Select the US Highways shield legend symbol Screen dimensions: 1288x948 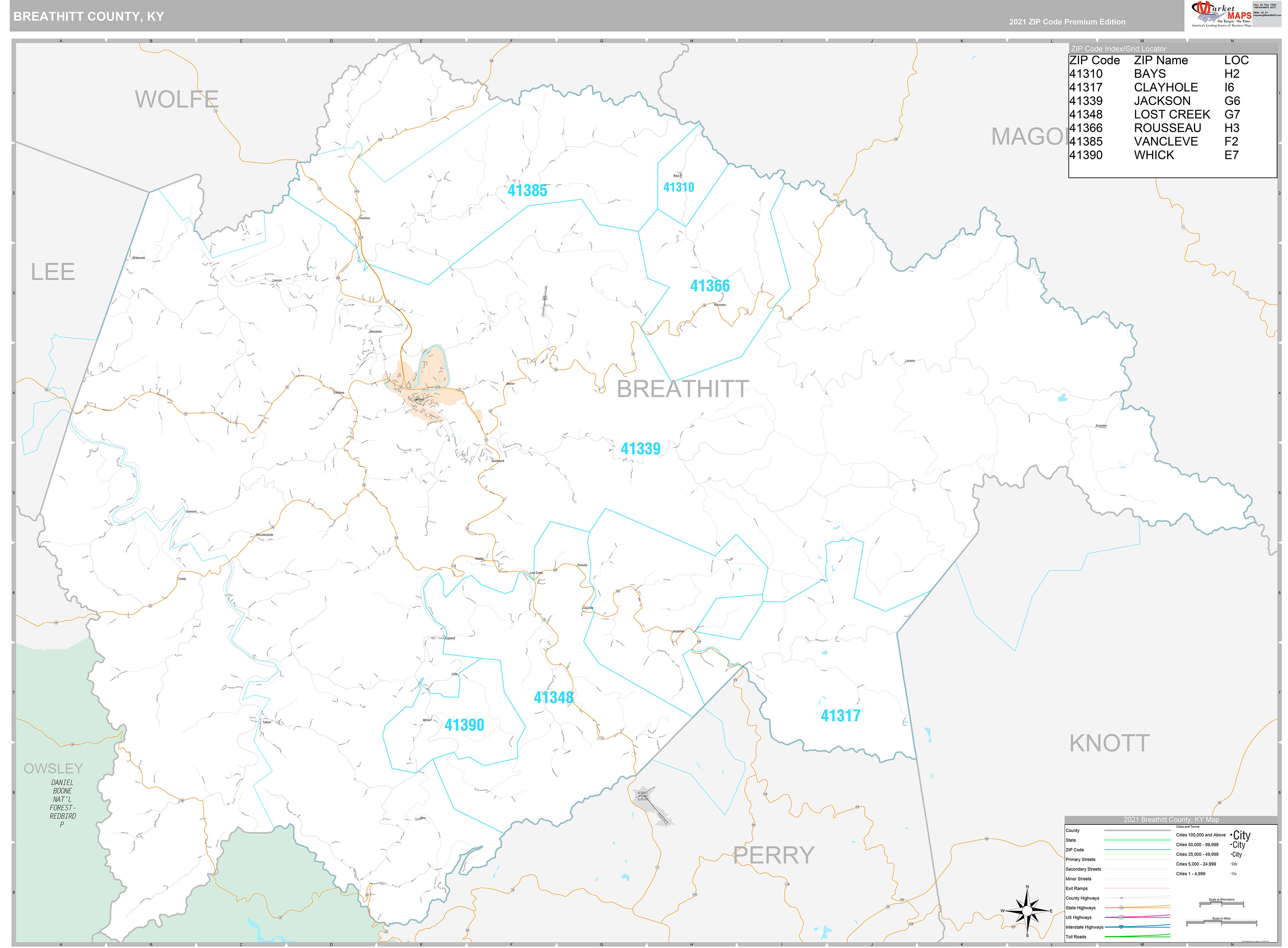point(1122,918)
